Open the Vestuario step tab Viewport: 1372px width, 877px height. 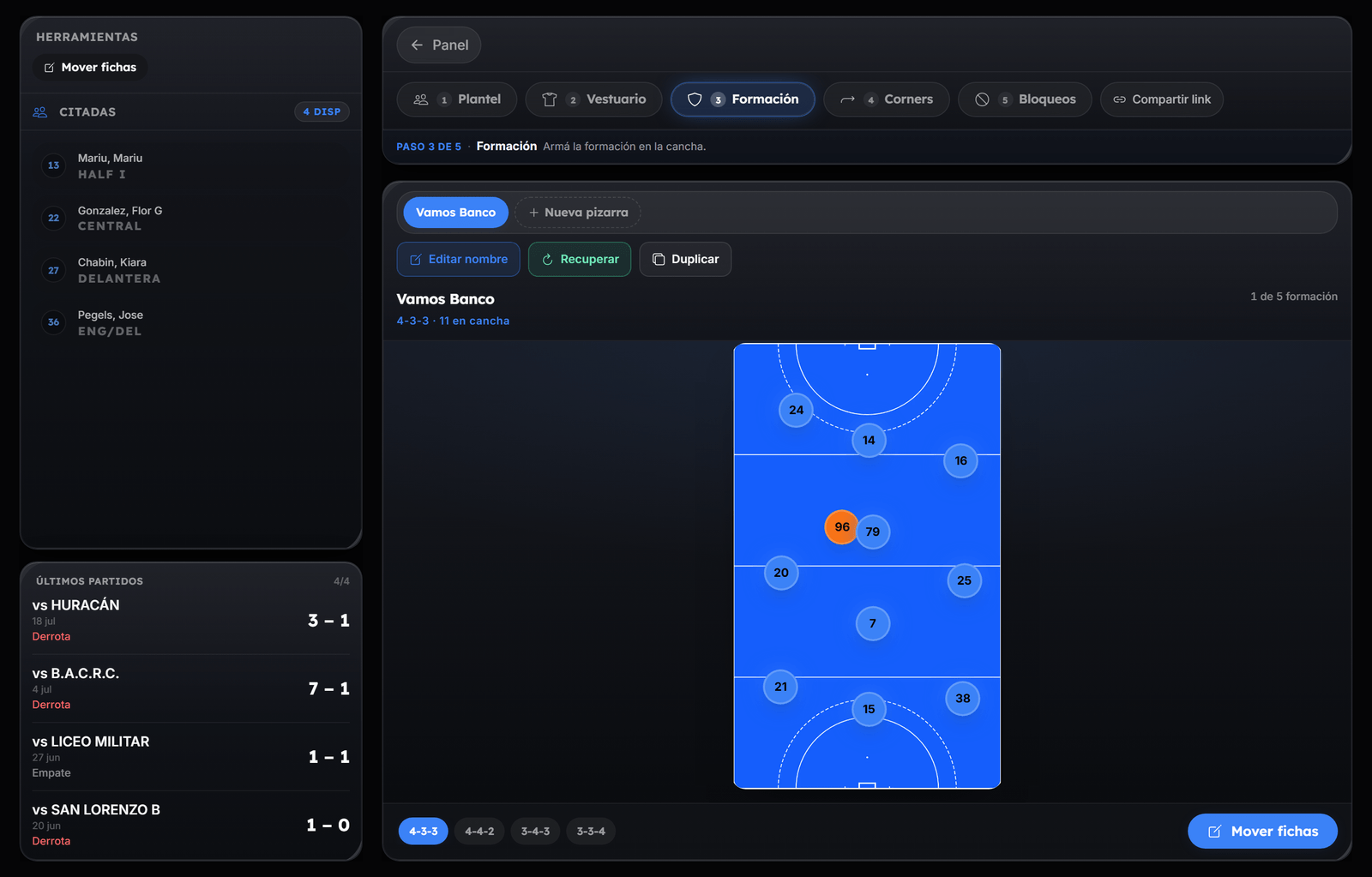click(x=593, y=99)
